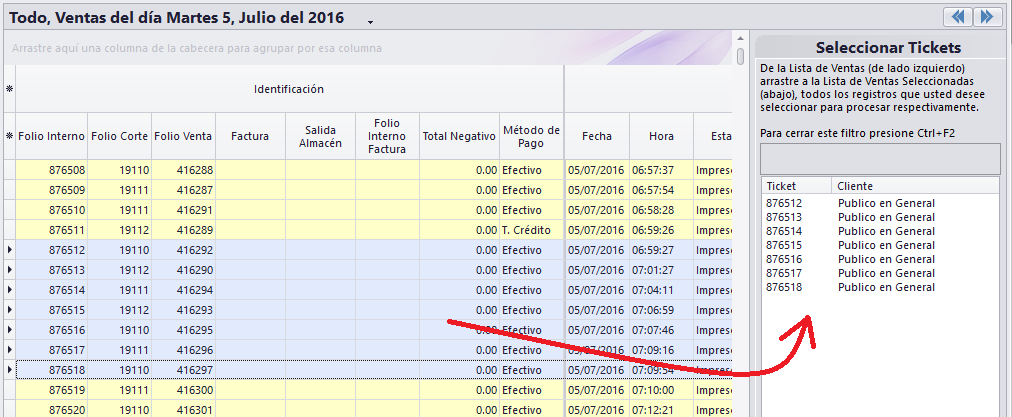The height and width of the screenshot is (417, 1012).
Task: Click the next day double-arrow button
Action: (987, 16)
